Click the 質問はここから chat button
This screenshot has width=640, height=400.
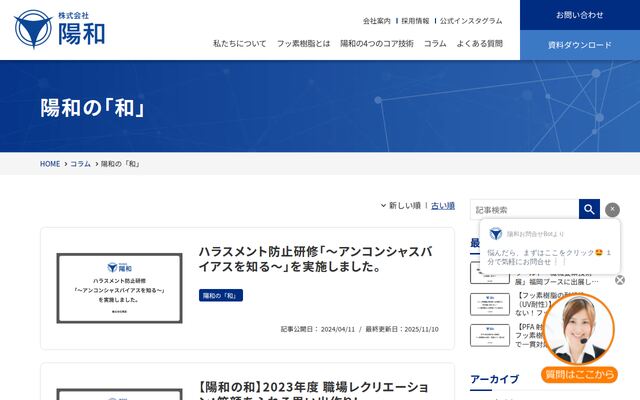tap(579, 374)
